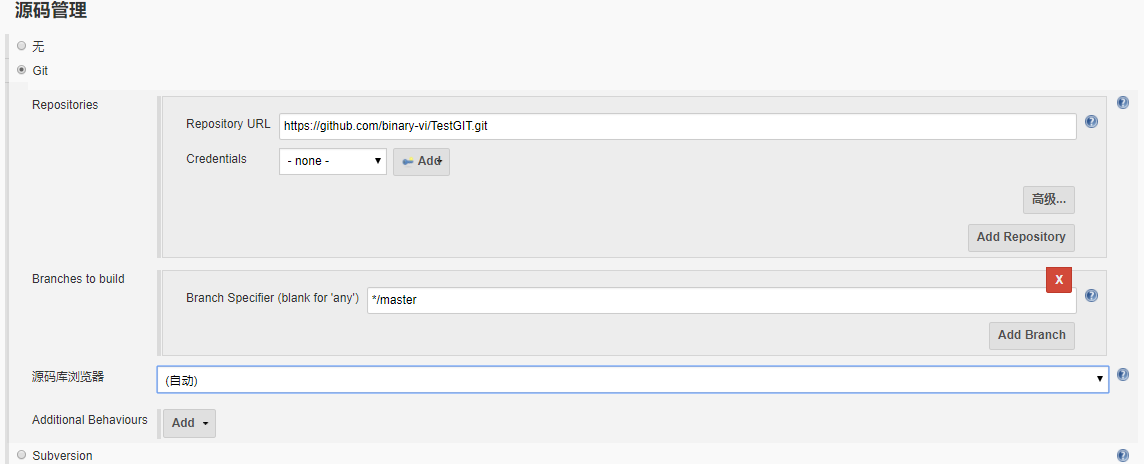Show help for 源码库浏览器 dropdown
Viewport: 1144px width, 464px height.
click(x=1122, y=375)
